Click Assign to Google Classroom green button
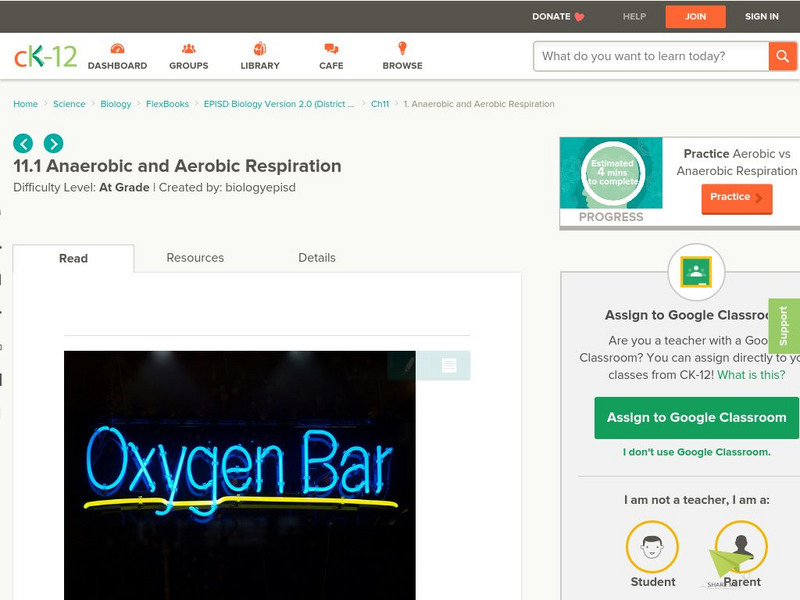 [696, 417]
